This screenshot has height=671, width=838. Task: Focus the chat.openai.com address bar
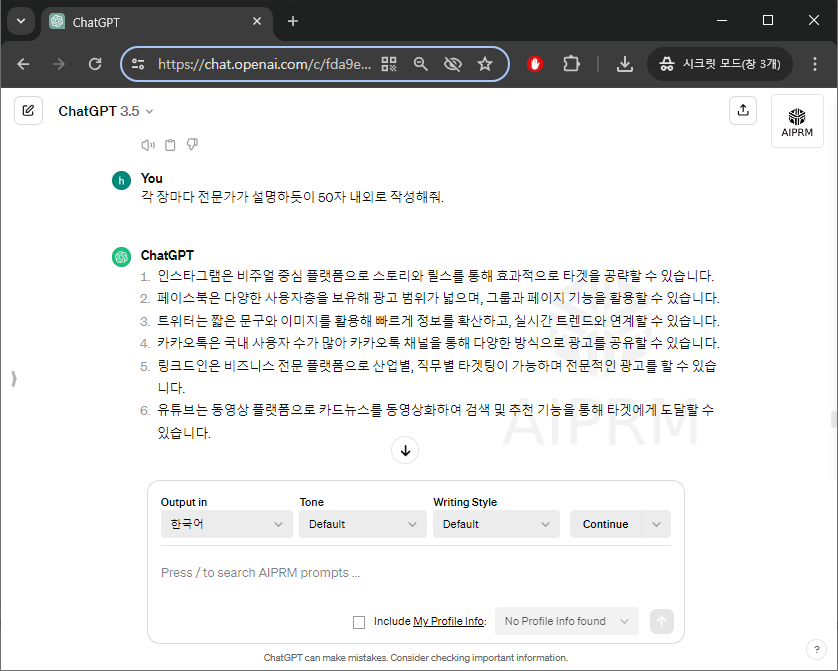264,64
